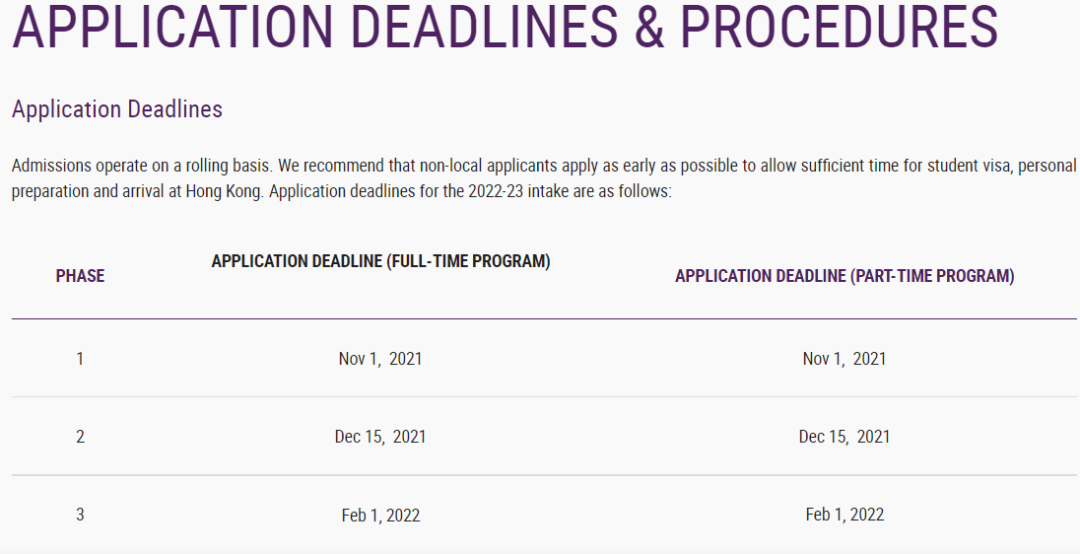
Task: Click the word PROCEDURES in the title
Action: point(839,26)
